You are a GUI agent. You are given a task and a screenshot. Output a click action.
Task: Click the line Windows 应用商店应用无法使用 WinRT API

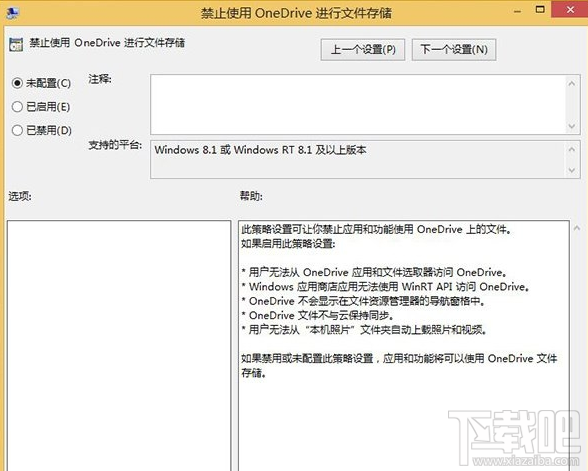coord(386,286)
